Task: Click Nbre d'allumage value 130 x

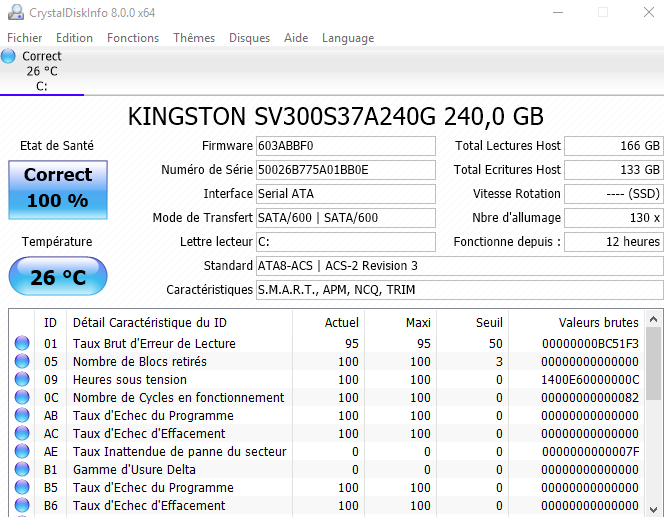Action: pos(614,218)
